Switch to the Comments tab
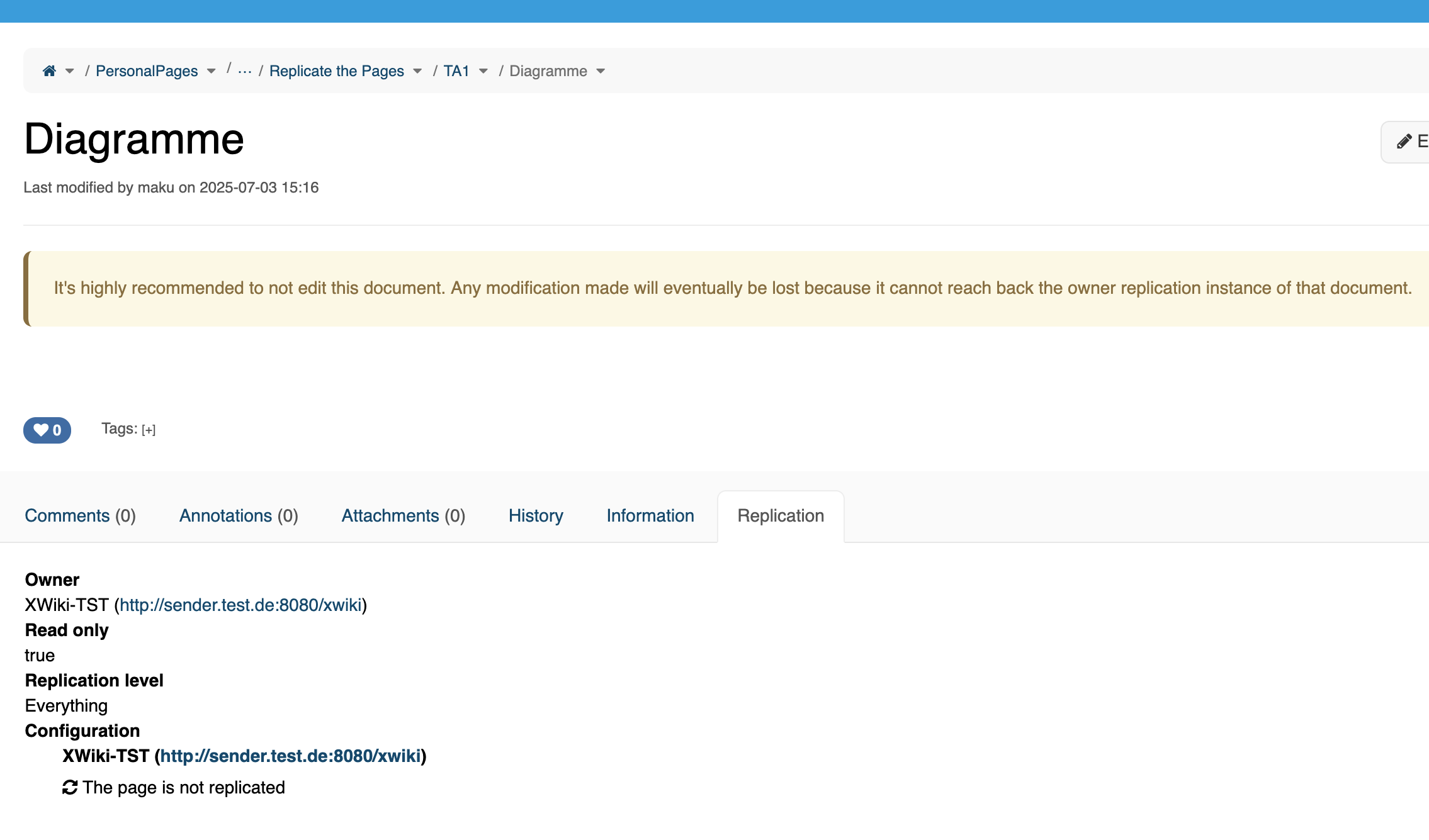The image size is (1429, 840). tap(80, 515)
